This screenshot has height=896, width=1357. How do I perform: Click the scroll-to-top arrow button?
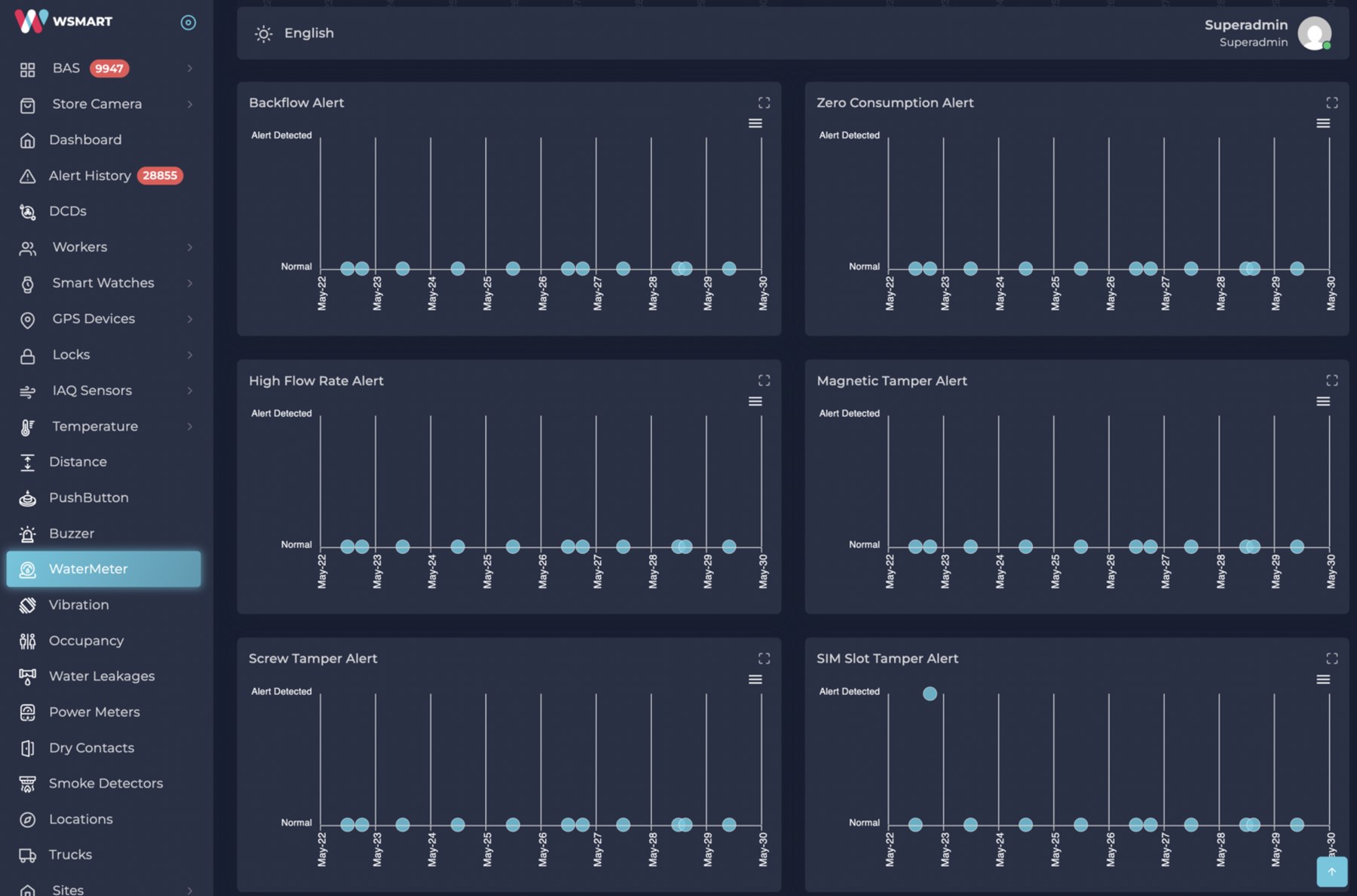(x=1331, y=872)
